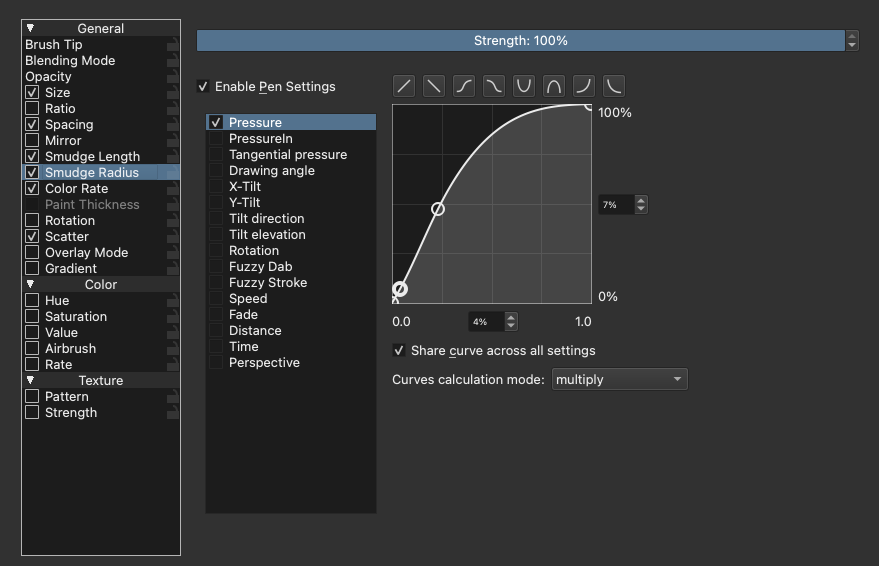This screenshot has width=879, height=566.
Task: Choose the arch-shaped curve preset
Action: coord(554,86)
